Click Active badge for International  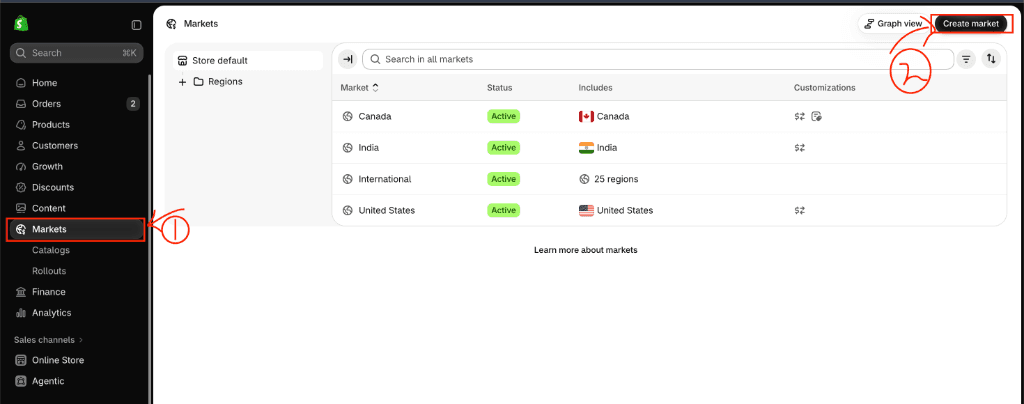(504, 179)
